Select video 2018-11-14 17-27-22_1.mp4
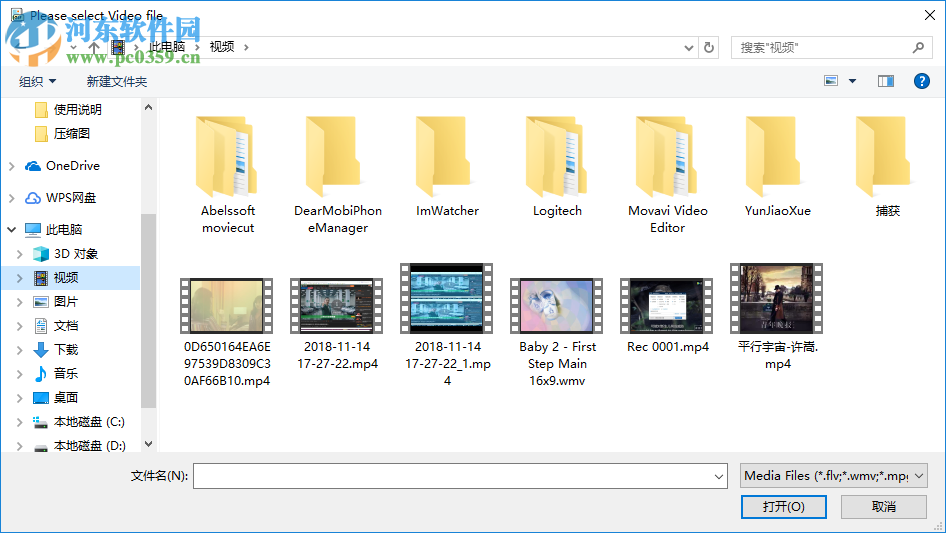 click(447, 325)
